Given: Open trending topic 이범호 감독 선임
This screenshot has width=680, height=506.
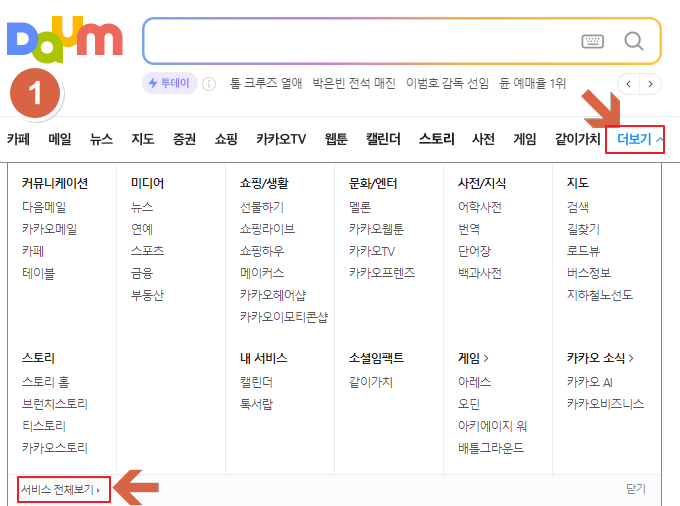Looking at the screenshot, I should tap(448, 83).
